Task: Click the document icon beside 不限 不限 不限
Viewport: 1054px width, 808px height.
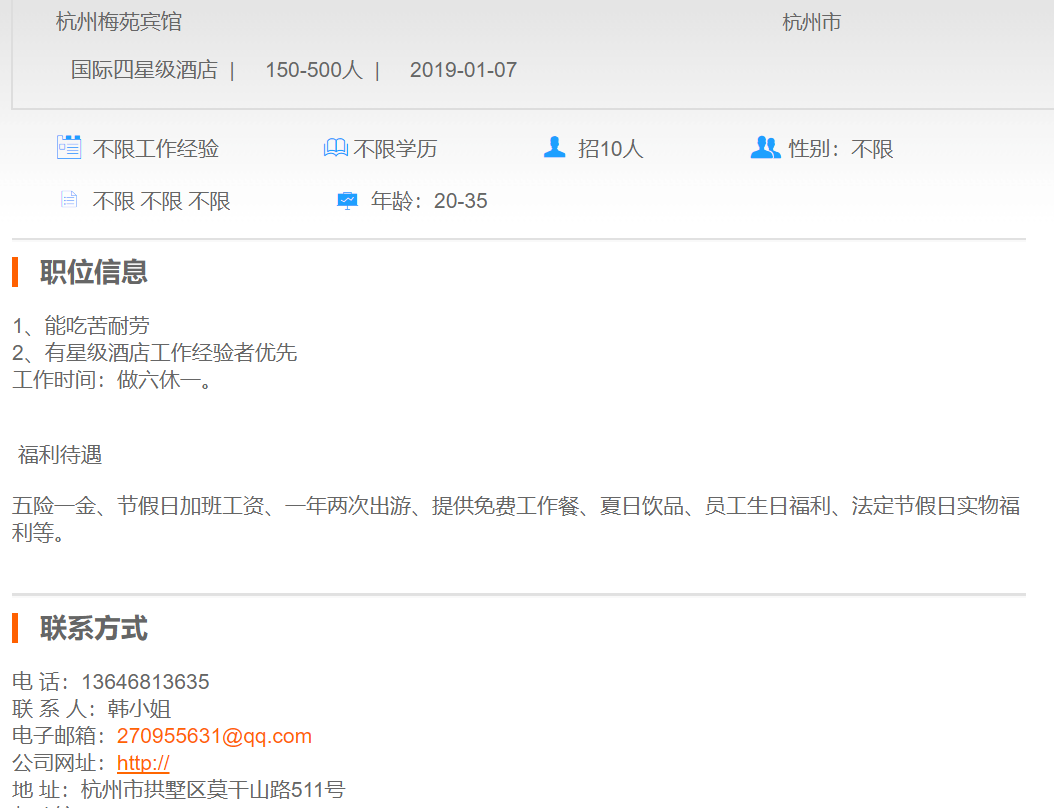Action: click(x=68, y=200)
